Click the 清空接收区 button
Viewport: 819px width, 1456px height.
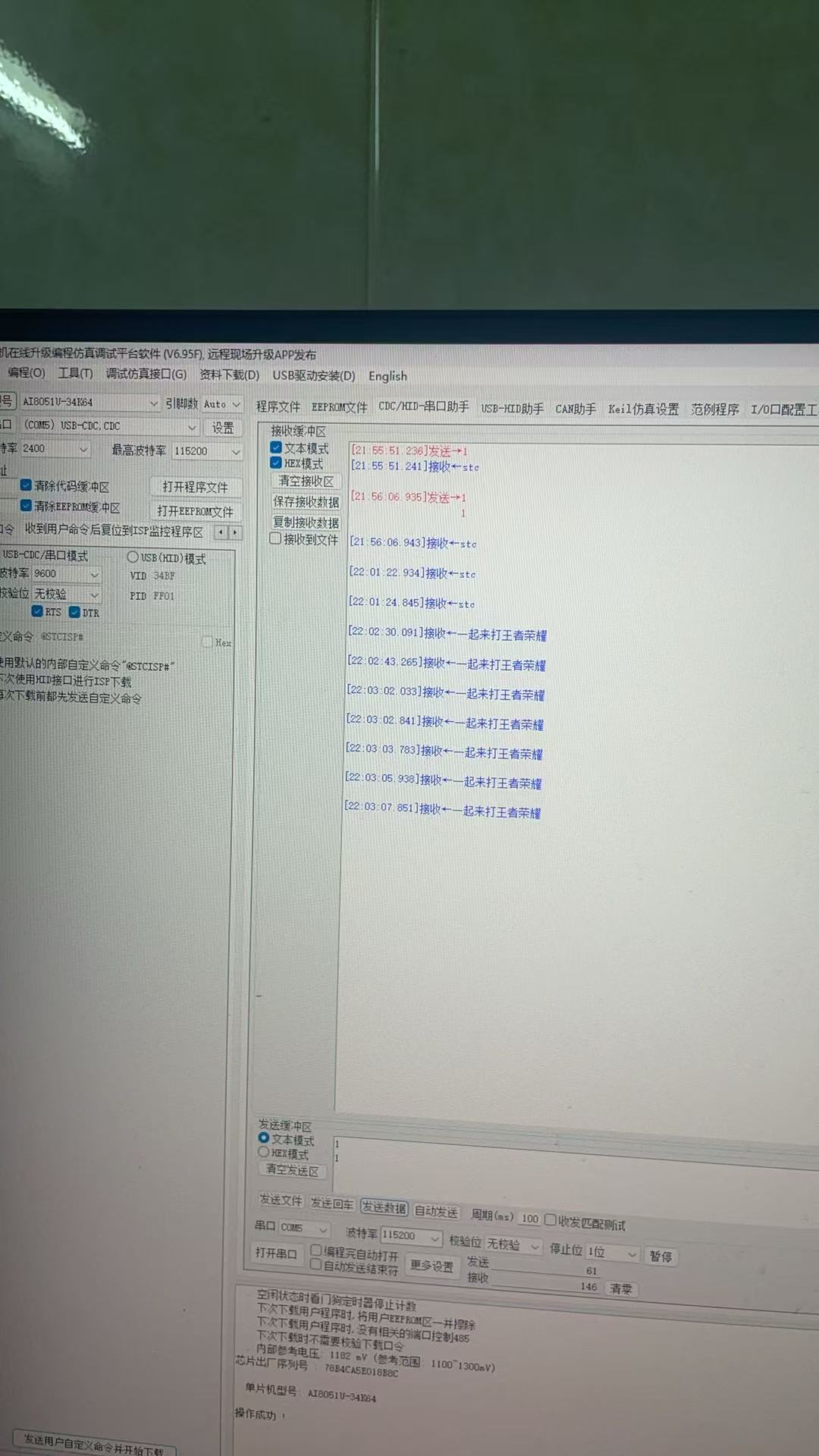click(306, 481)
